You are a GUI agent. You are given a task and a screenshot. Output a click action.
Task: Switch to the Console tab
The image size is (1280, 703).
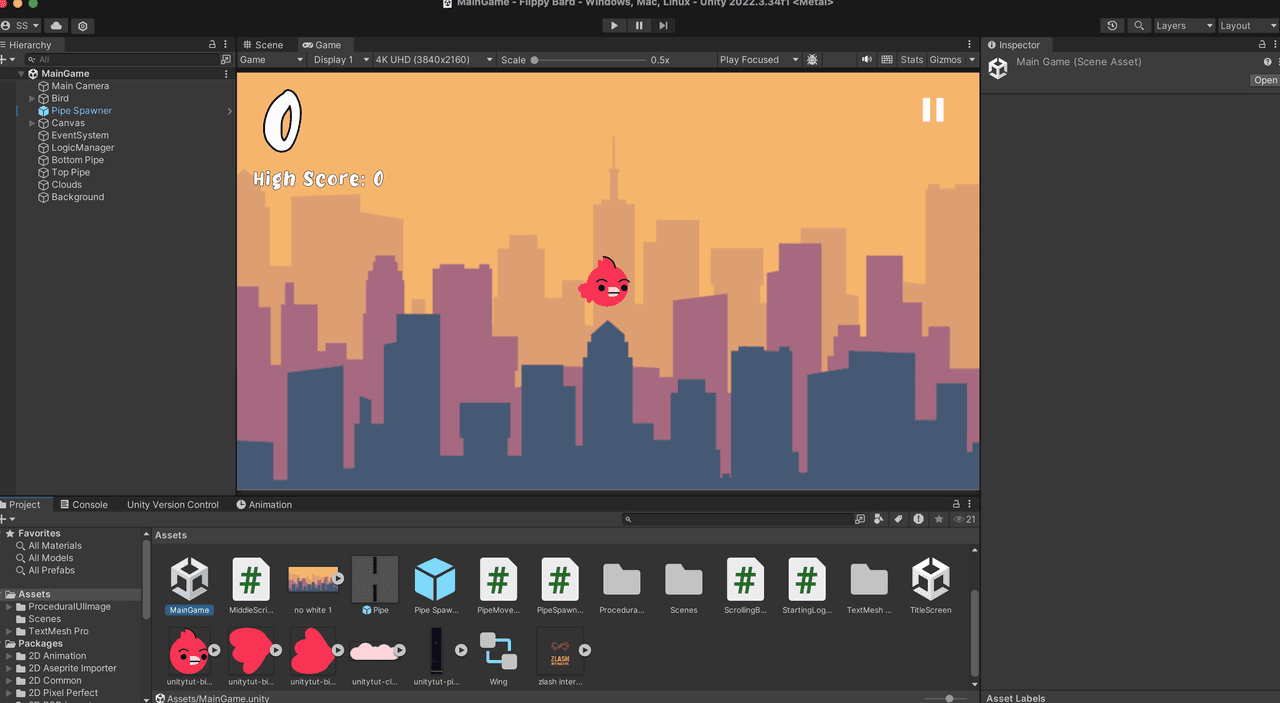click(84, 505)
